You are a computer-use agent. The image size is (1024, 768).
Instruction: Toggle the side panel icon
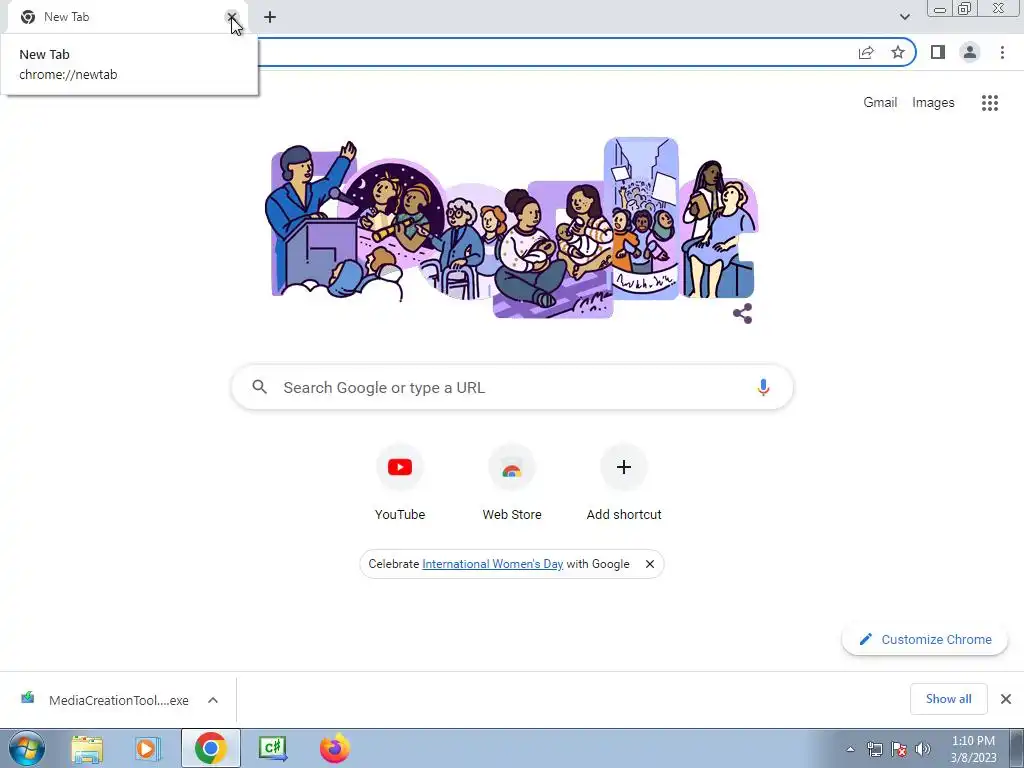click(x=938, y=52)
